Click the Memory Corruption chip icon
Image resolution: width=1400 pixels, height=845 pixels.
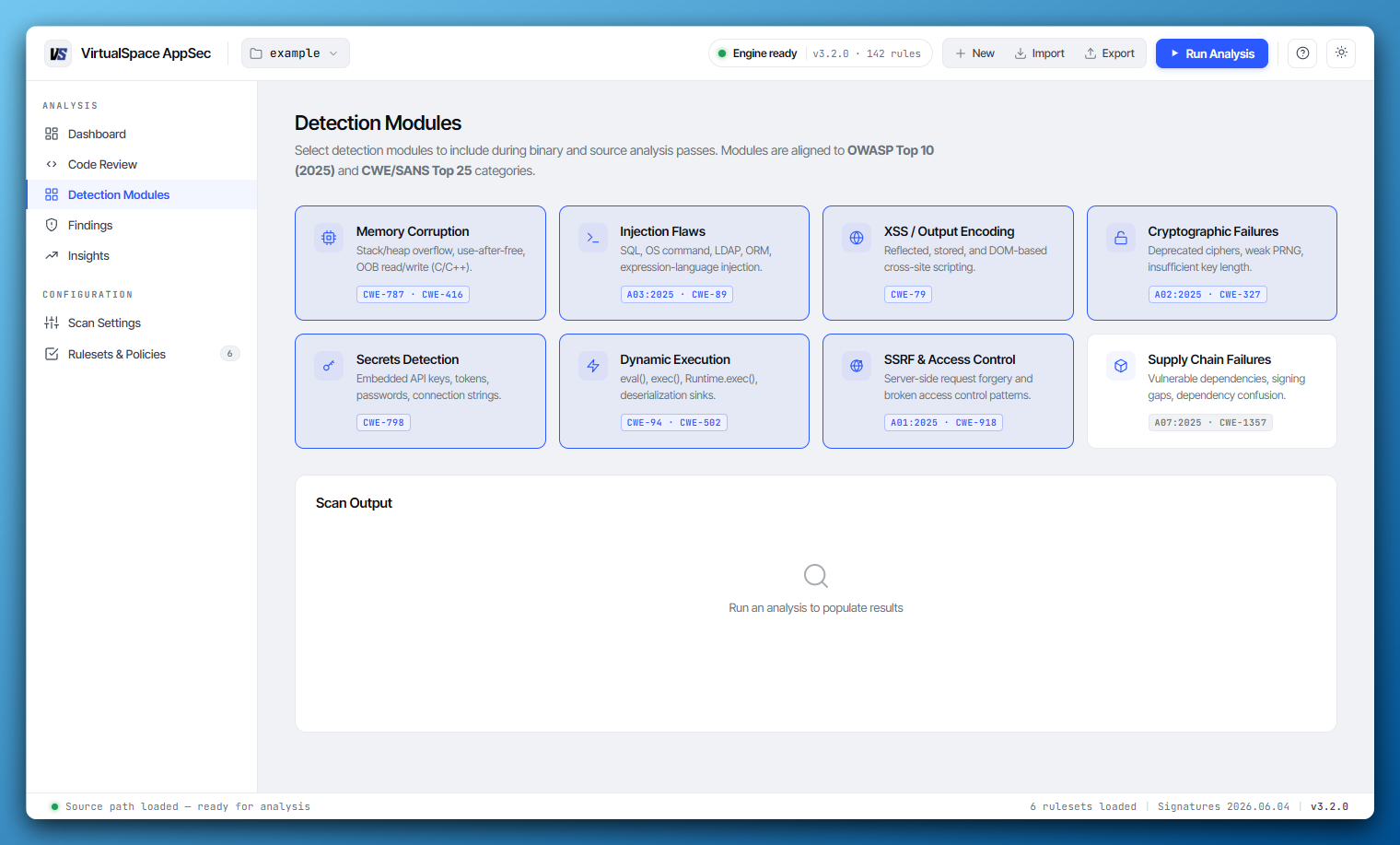point(329,238)
